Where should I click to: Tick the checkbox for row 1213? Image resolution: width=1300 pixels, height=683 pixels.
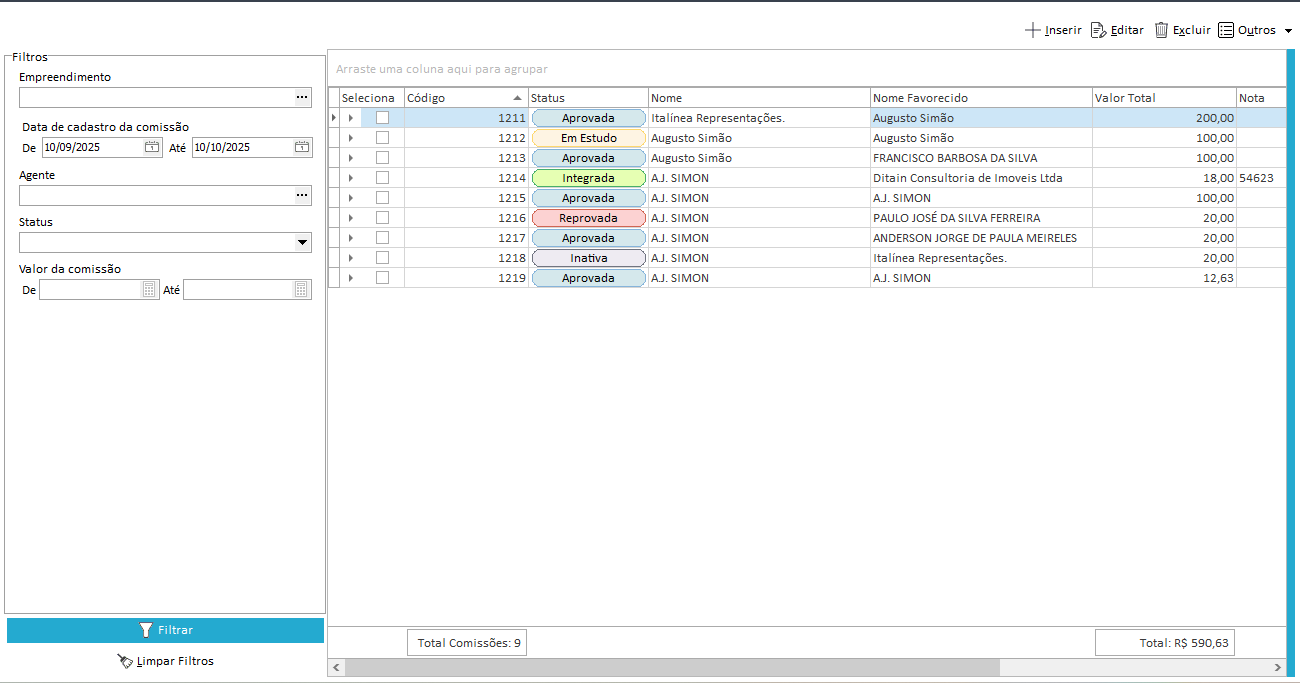[x=382, y=158]
